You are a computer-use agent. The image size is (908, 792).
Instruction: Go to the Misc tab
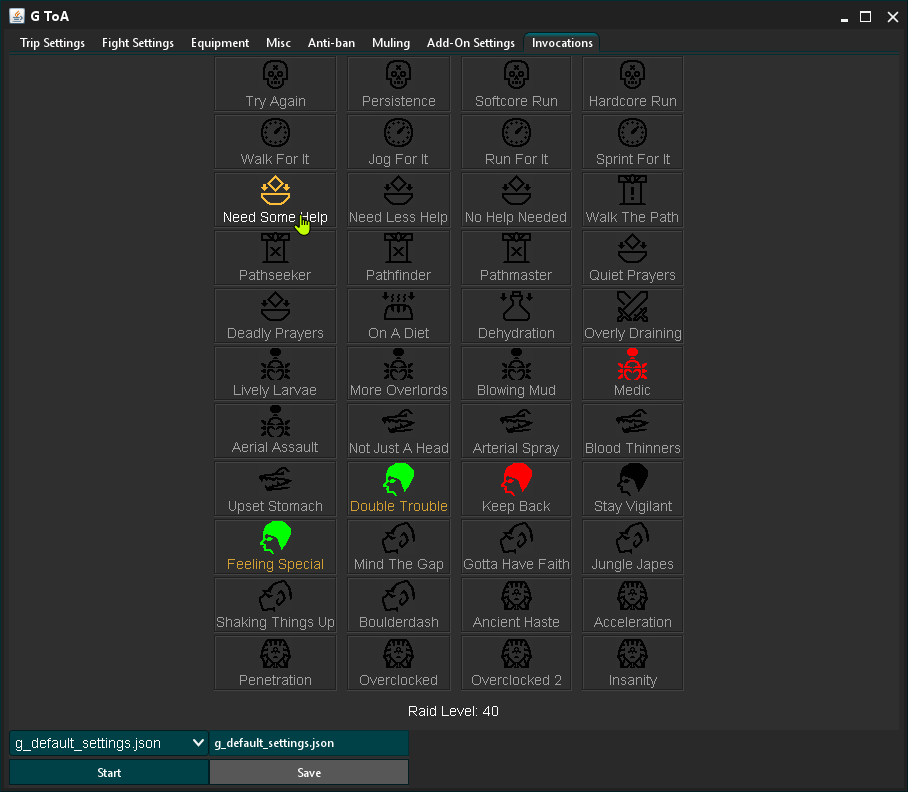[279, 43]
